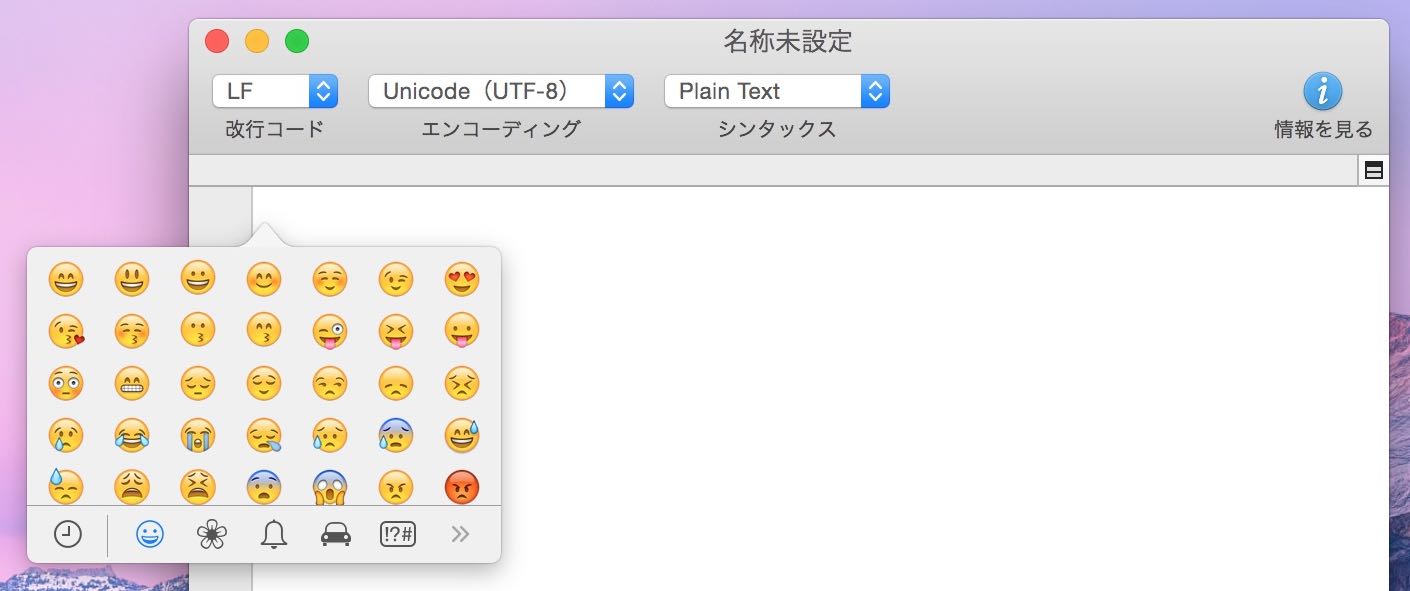Open the Plain Text syntax dropdown
Screen dimensions: 1410x591
tap(777, 91)
